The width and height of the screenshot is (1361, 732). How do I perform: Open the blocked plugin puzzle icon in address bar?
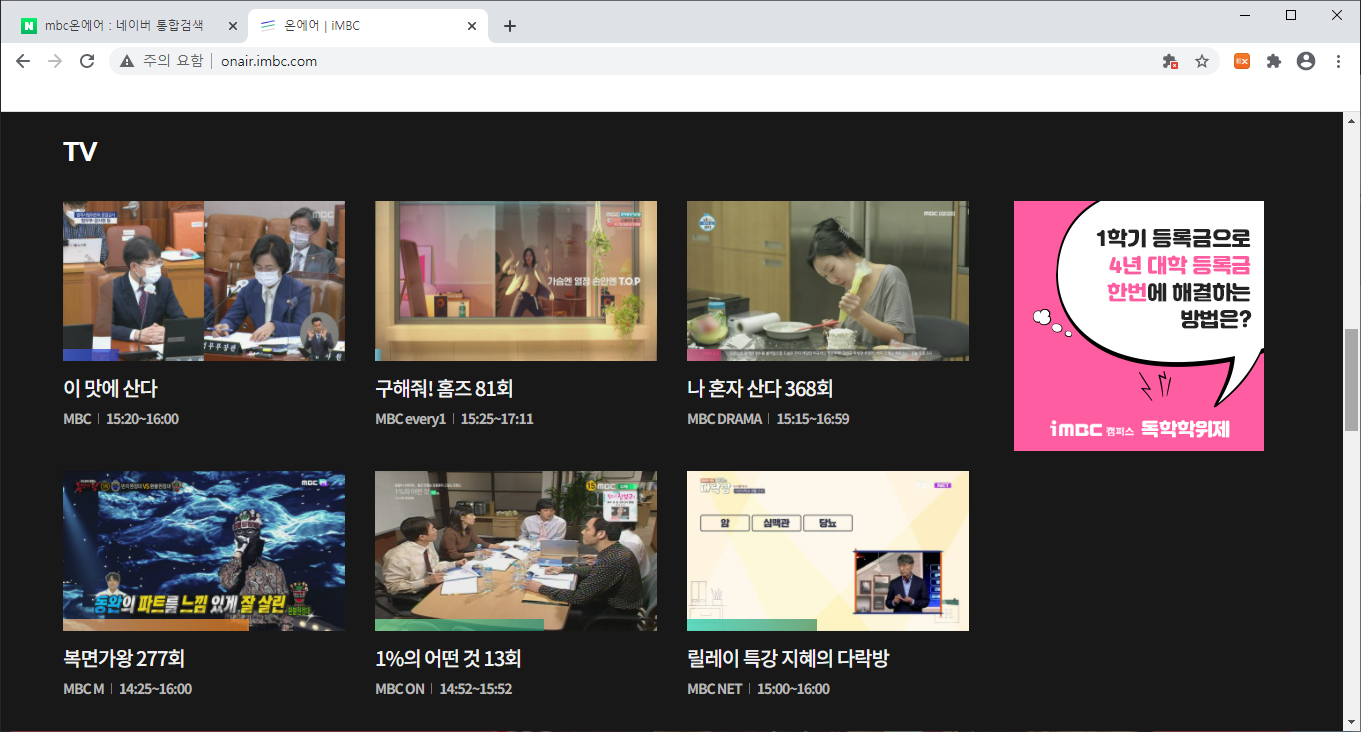coord(1170,61)
